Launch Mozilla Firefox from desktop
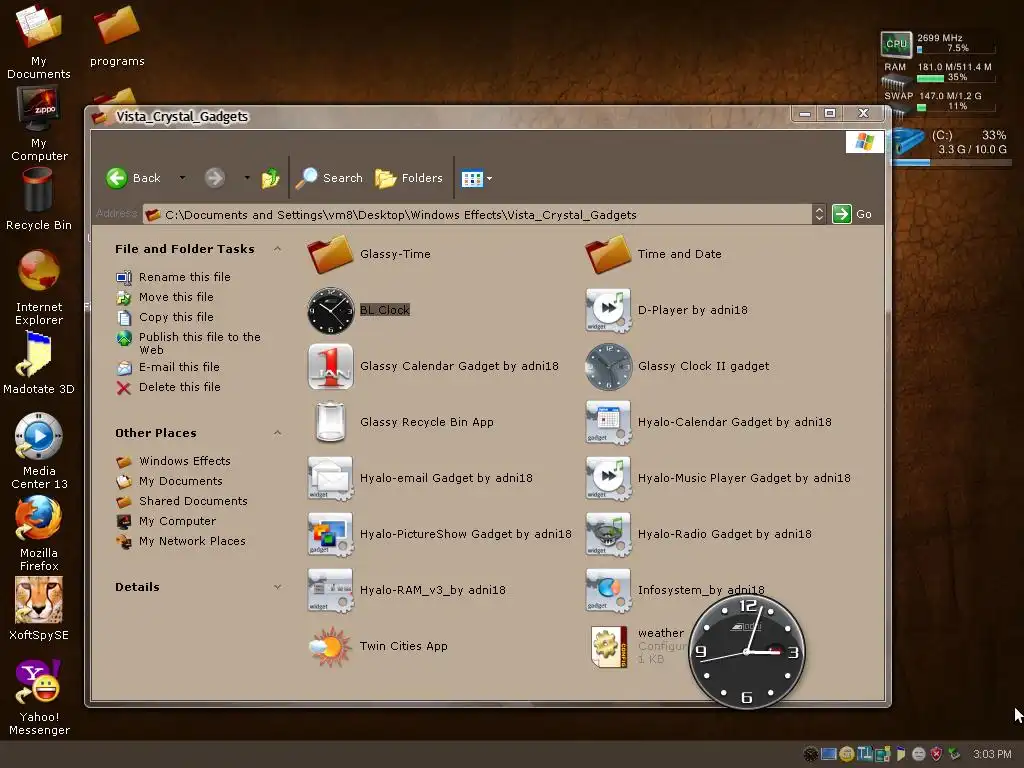Screen dimensions: 1024x768 (x=39, y=534)
